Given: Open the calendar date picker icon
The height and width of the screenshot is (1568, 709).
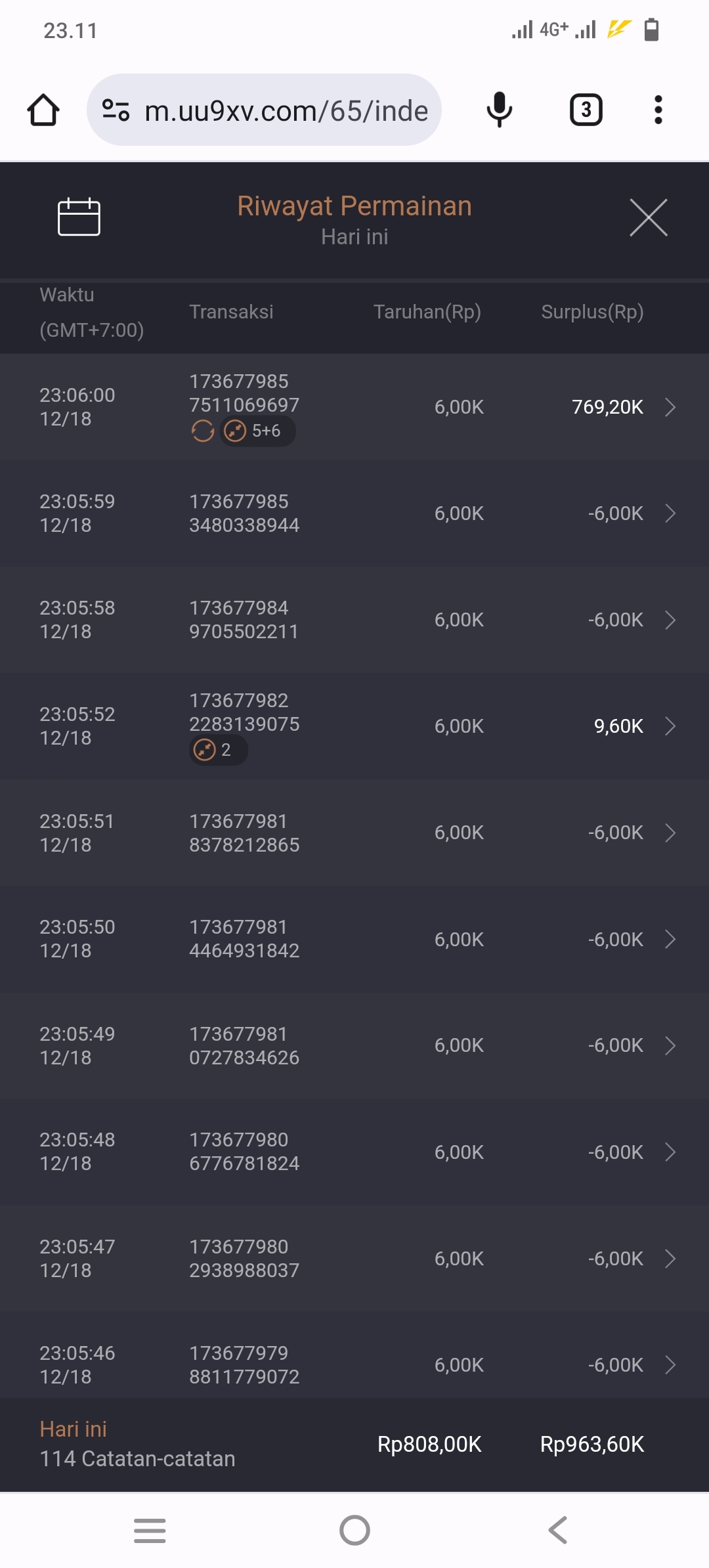Looking at the screenshot, I should (x=79, y=217).
